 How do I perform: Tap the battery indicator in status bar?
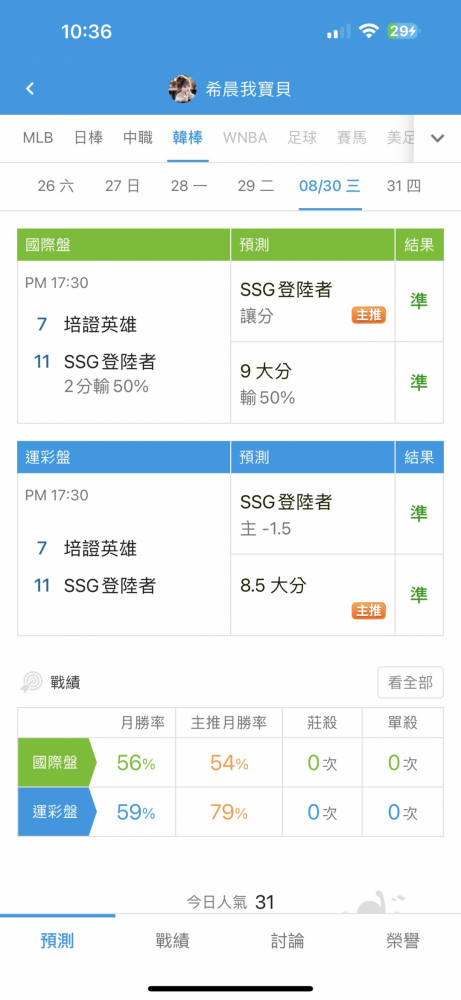(x=404, y=31)
